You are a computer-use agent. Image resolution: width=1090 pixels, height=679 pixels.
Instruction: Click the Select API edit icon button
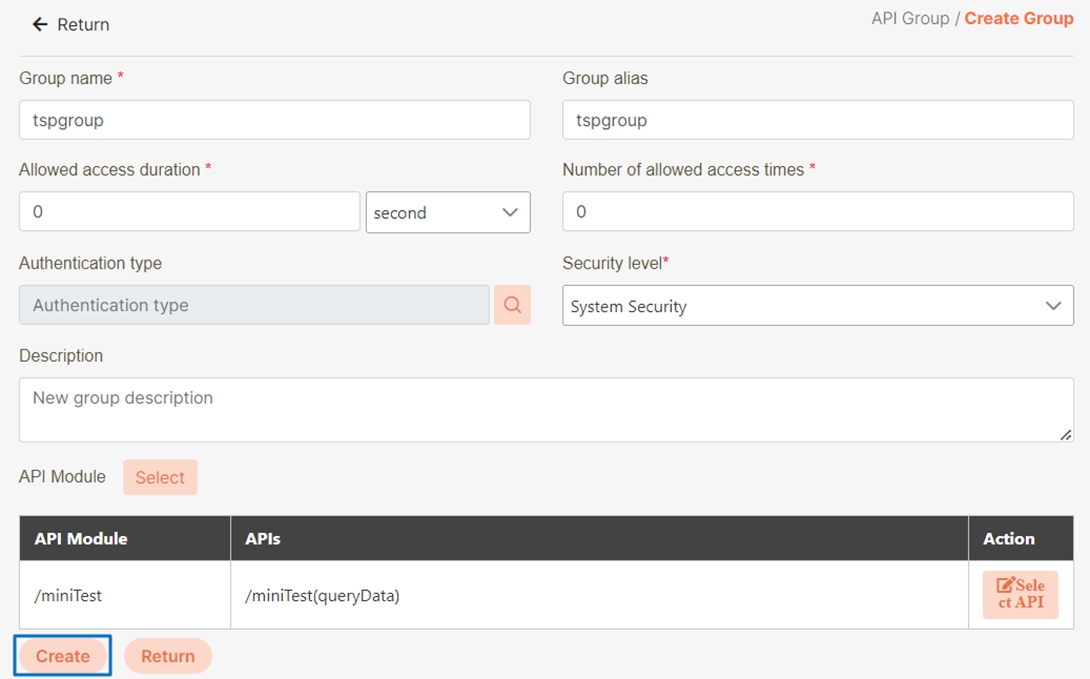1020,594
